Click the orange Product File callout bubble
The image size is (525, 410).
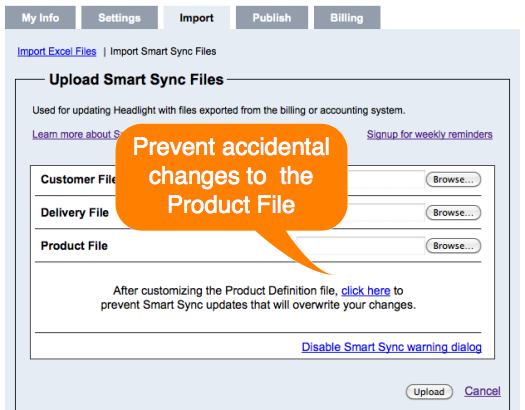click(x=231, y=177)
